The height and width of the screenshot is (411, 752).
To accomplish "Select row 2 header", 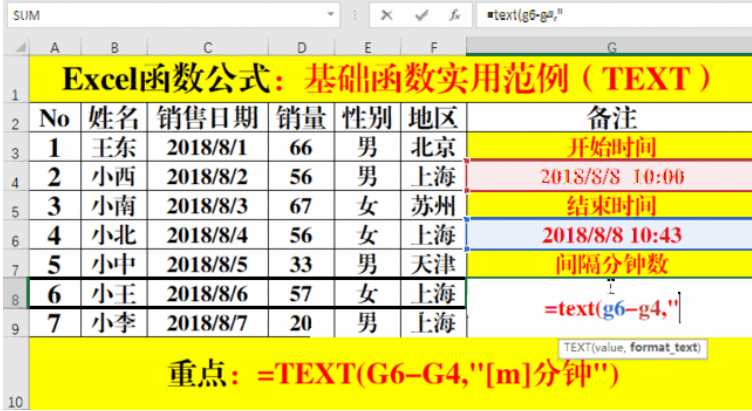I will pos(16,117).
